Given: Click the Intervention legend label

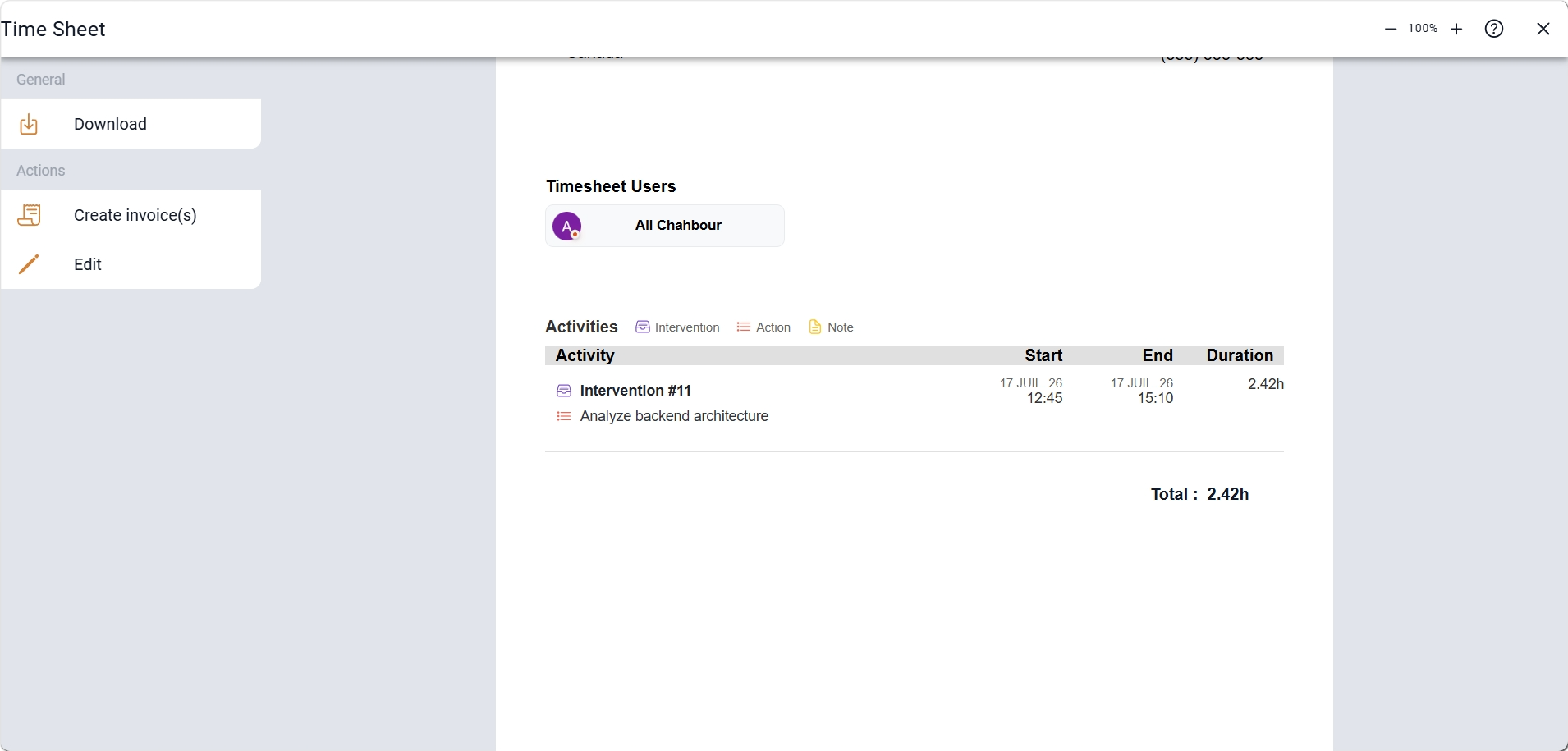Looking at the screenshot, I should [687, 327].
